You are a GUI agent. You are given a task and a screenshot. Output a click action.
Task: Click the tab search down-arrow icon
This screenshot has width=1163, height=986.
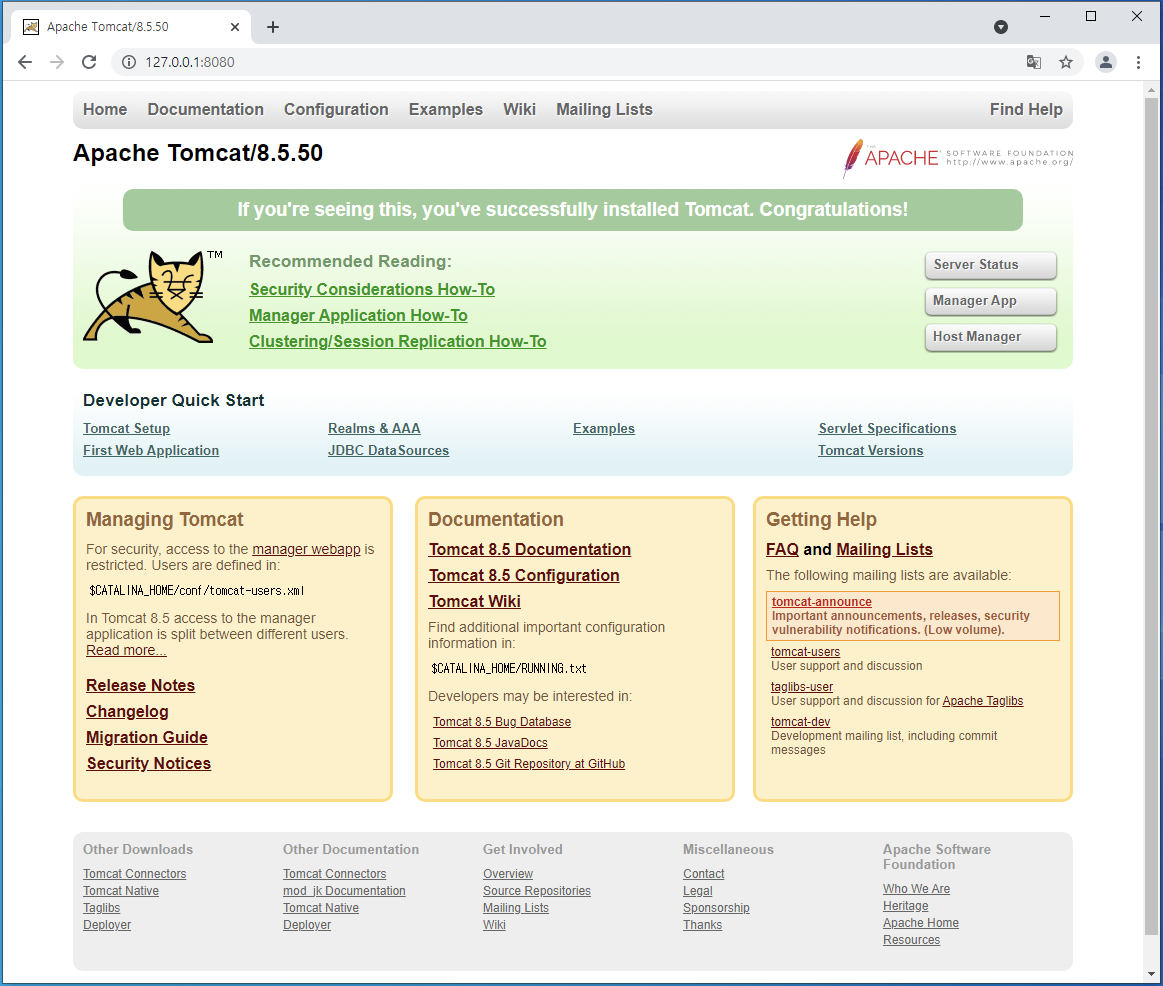point(1001,27)
